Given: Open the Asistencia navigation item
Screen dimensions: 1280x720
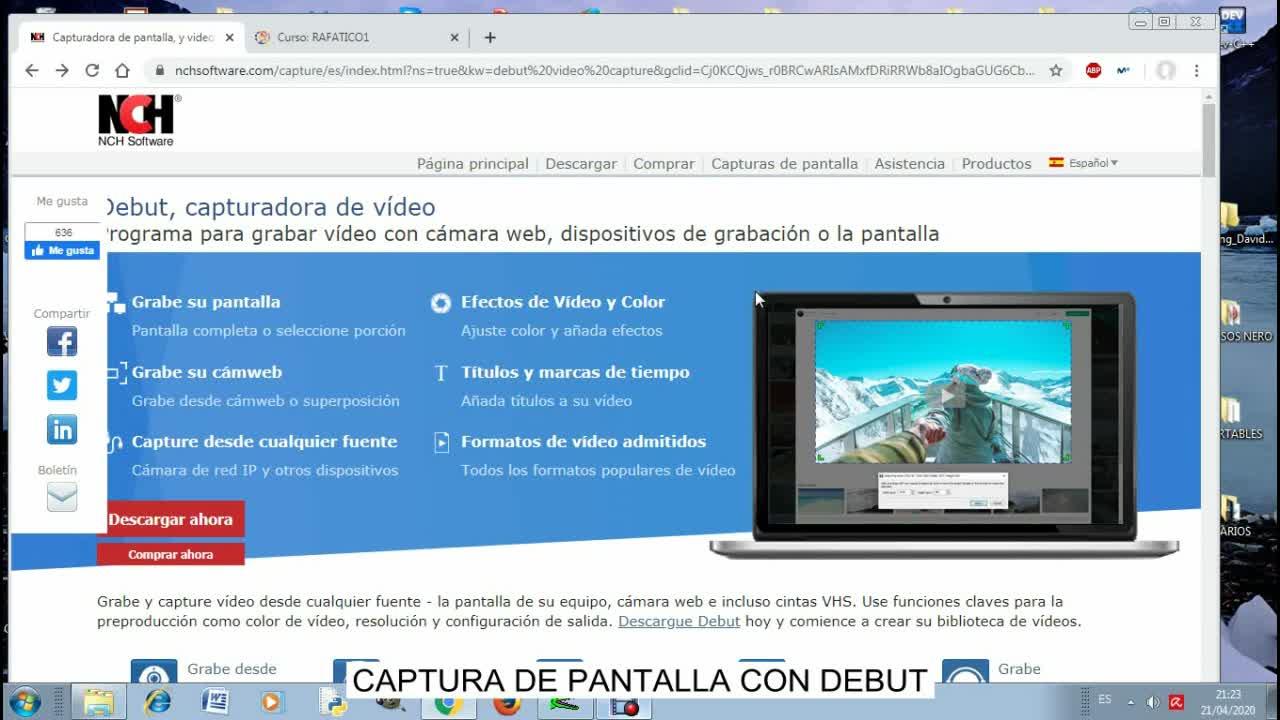Looking at the screenshot, I should 910,164.
